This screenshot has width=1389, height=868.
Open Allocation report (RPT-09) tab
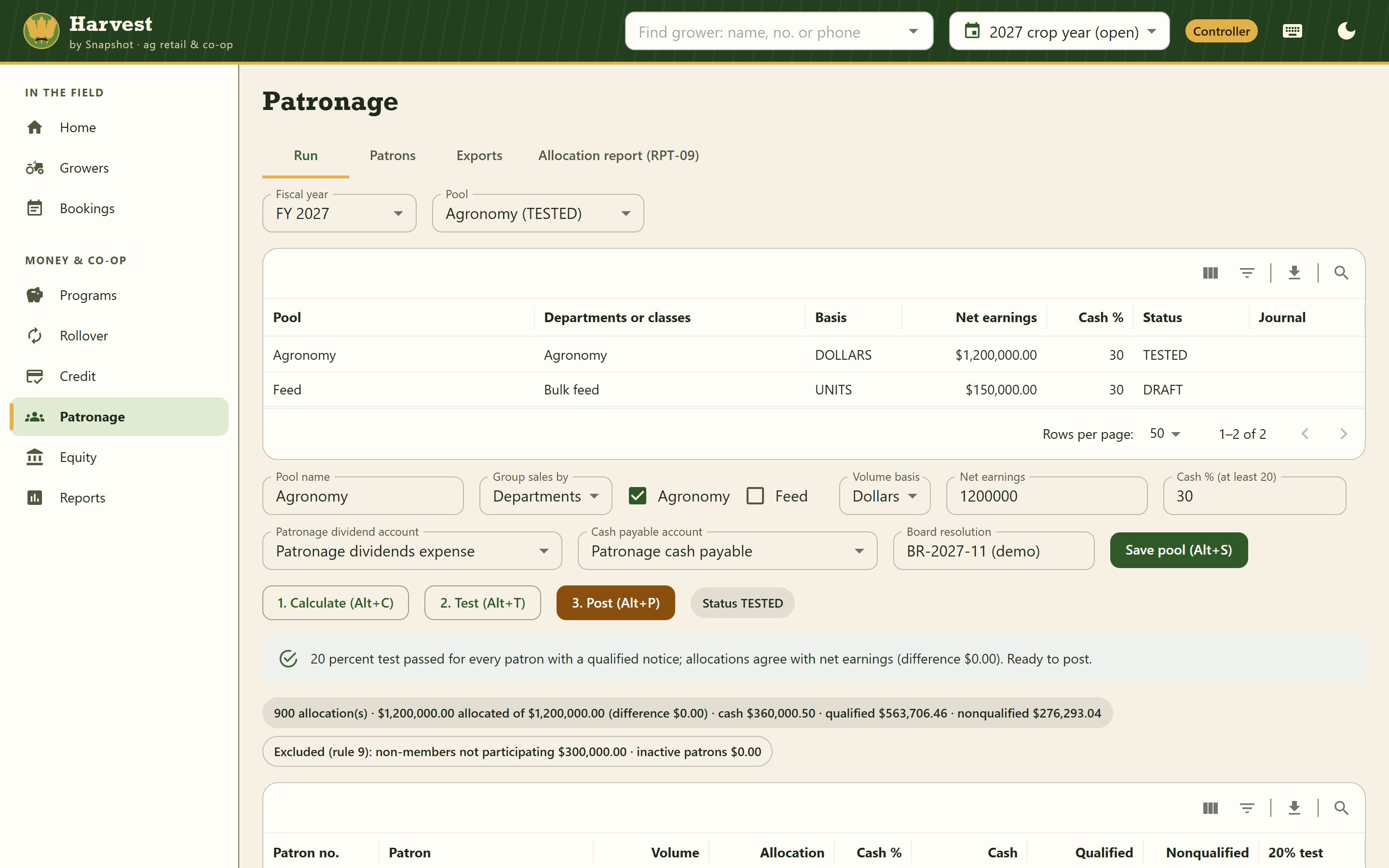[618, 156]
